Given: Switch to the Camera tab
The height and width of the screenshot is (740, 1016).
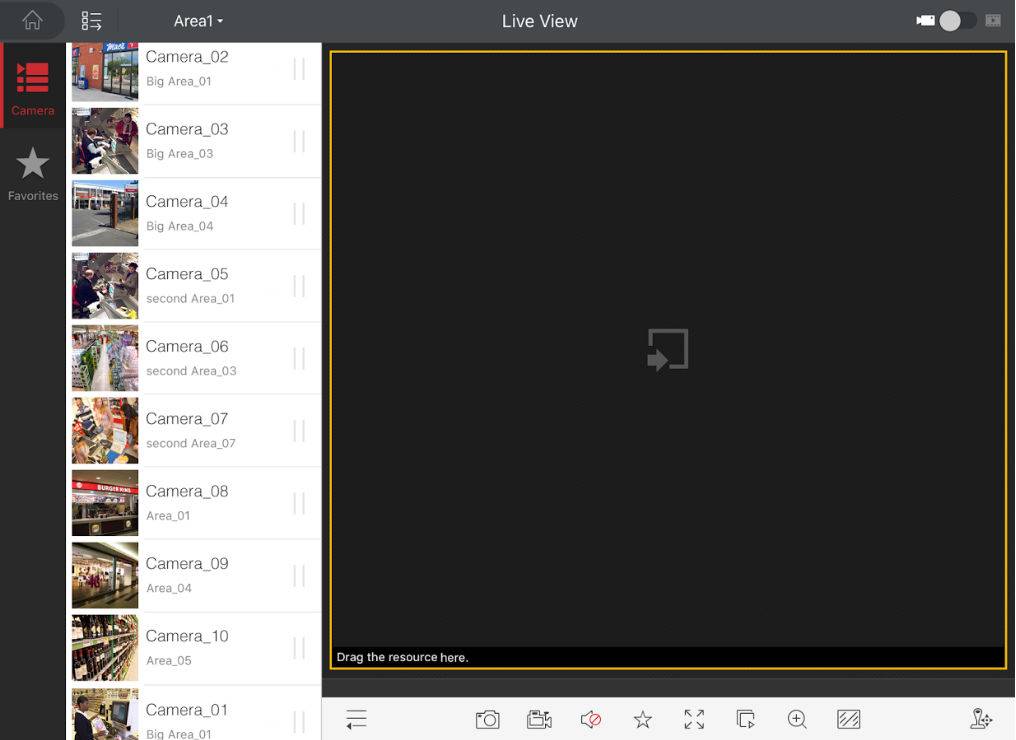Looking at the screenshot, I should (x=33, y=86).
